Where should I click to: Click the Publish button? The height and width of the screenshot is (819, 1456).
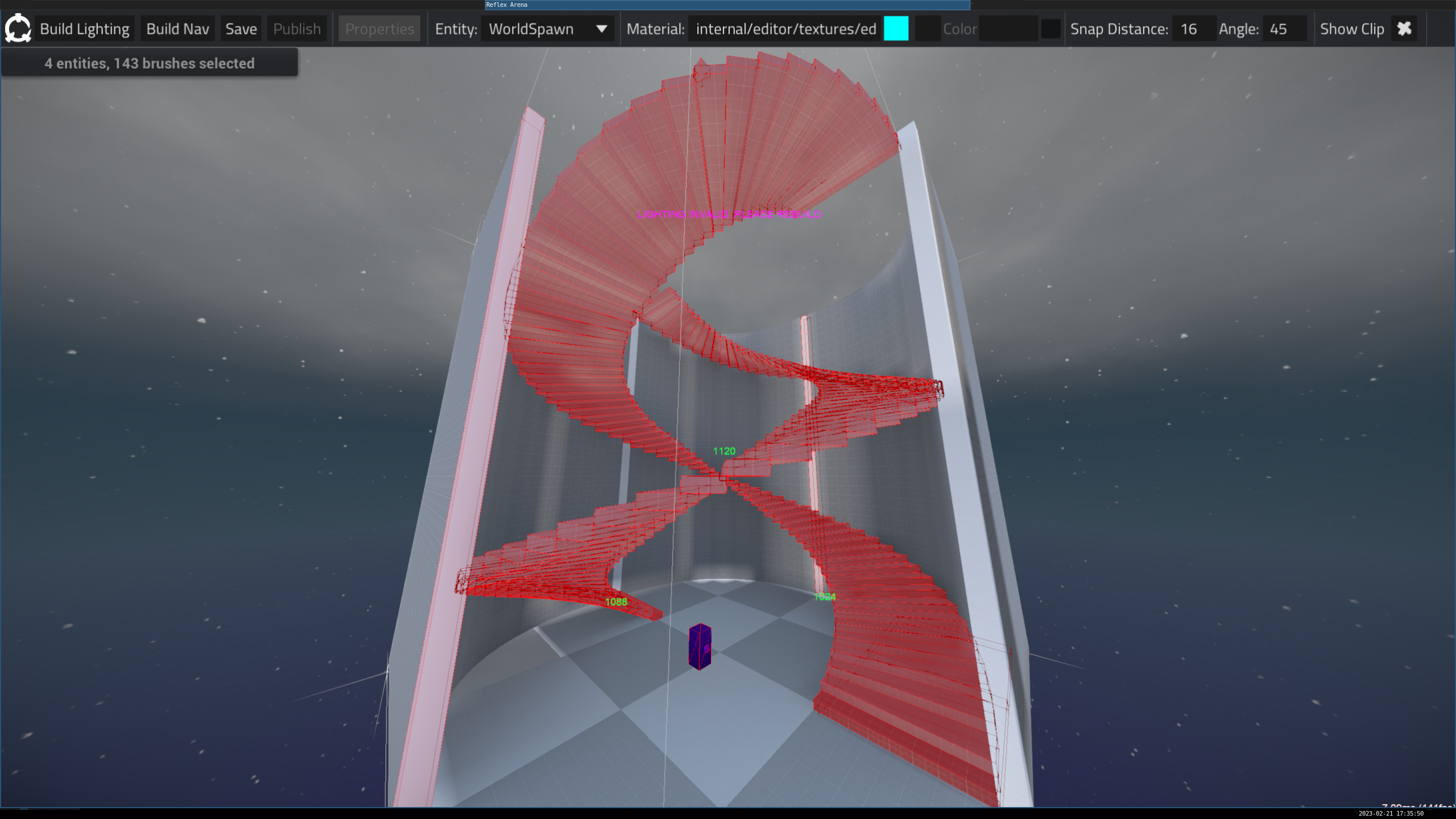coord(297,28)
